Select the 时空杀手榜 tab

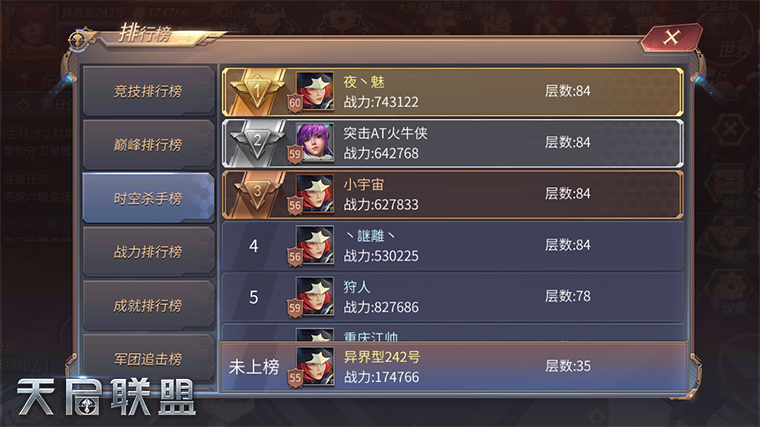(x=148, y=198)
